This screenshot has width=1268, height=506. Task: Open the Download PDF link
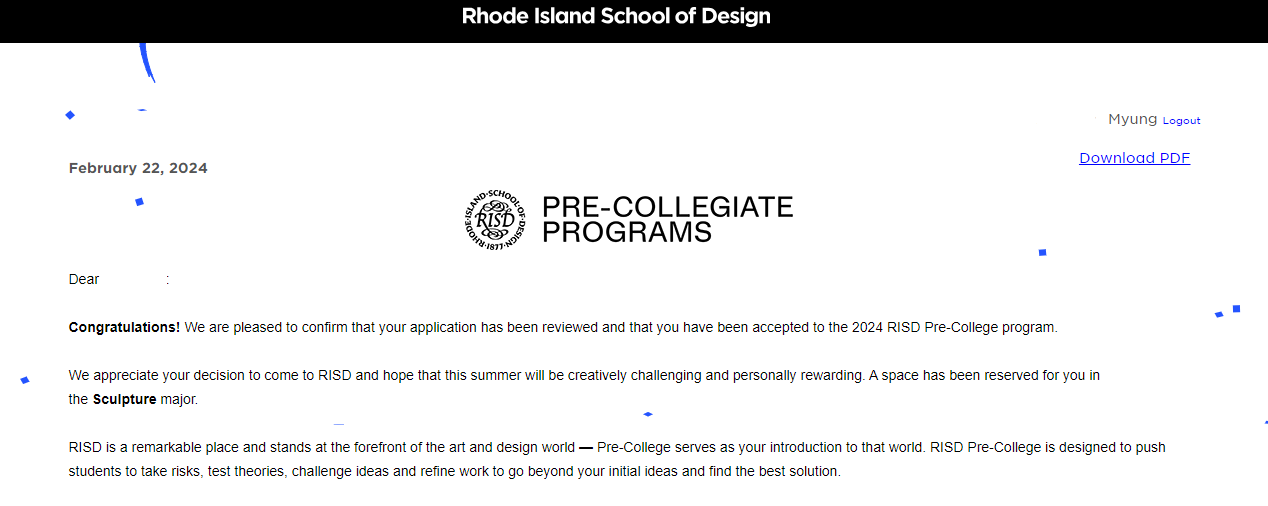click(x=1134, y=158)
